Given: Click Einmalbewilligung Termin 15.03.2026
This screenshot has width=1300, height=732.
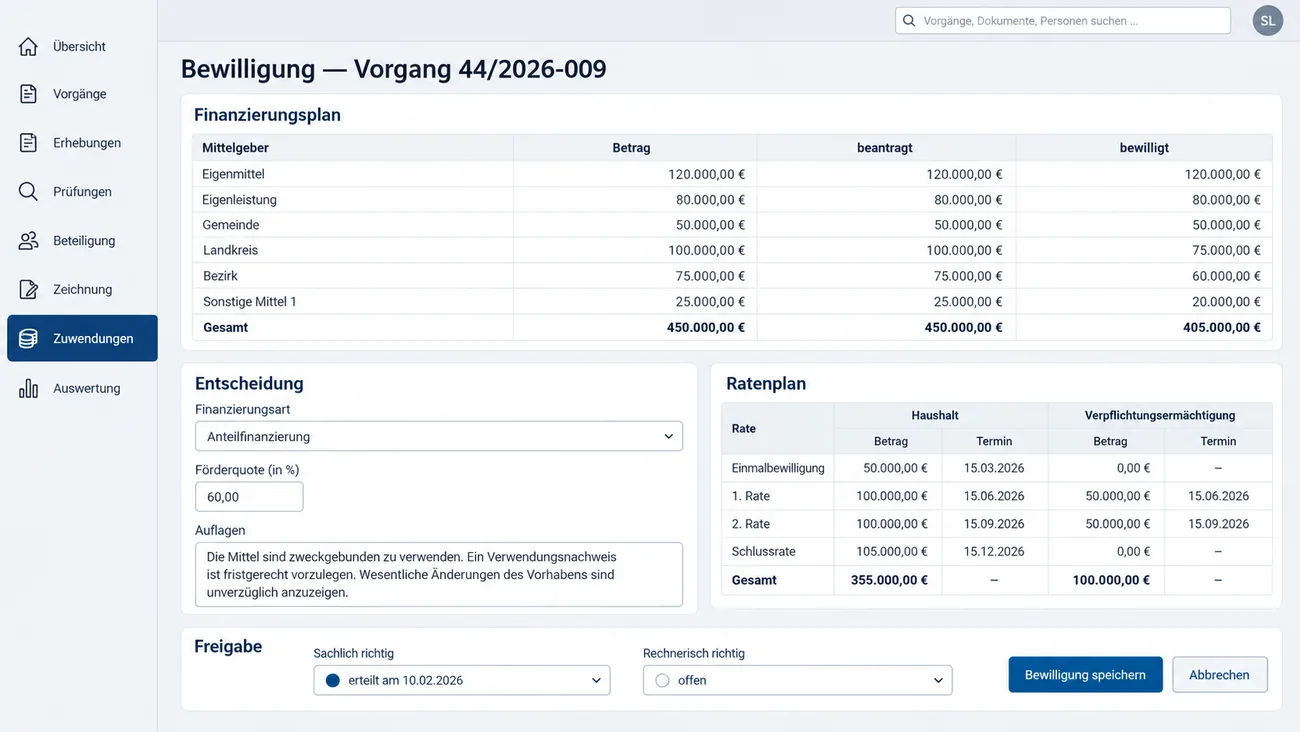Looking at the screenshot, I should tap(994, 468).
